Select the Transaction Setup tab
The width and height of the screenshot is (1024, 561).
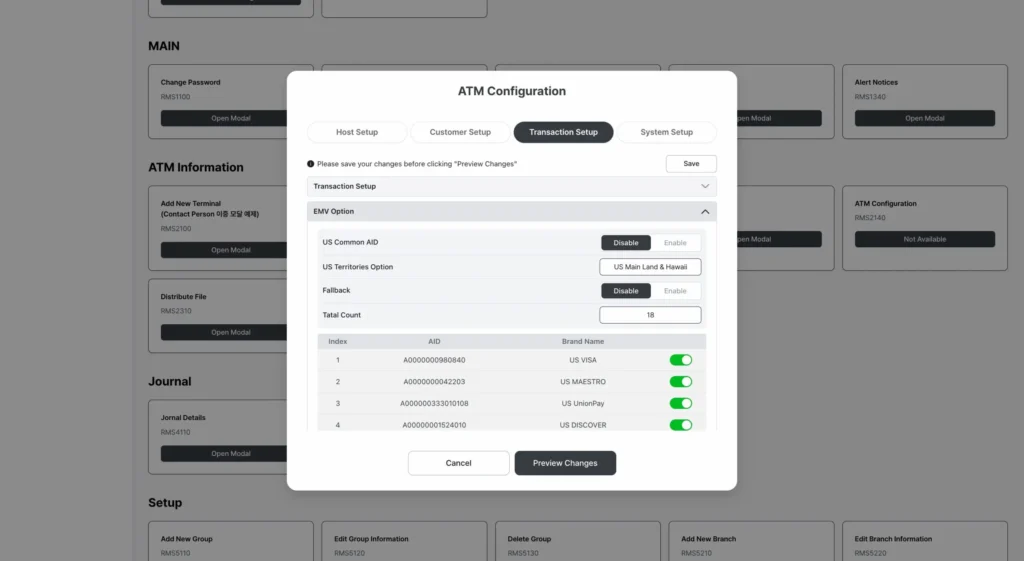point(563,132)
